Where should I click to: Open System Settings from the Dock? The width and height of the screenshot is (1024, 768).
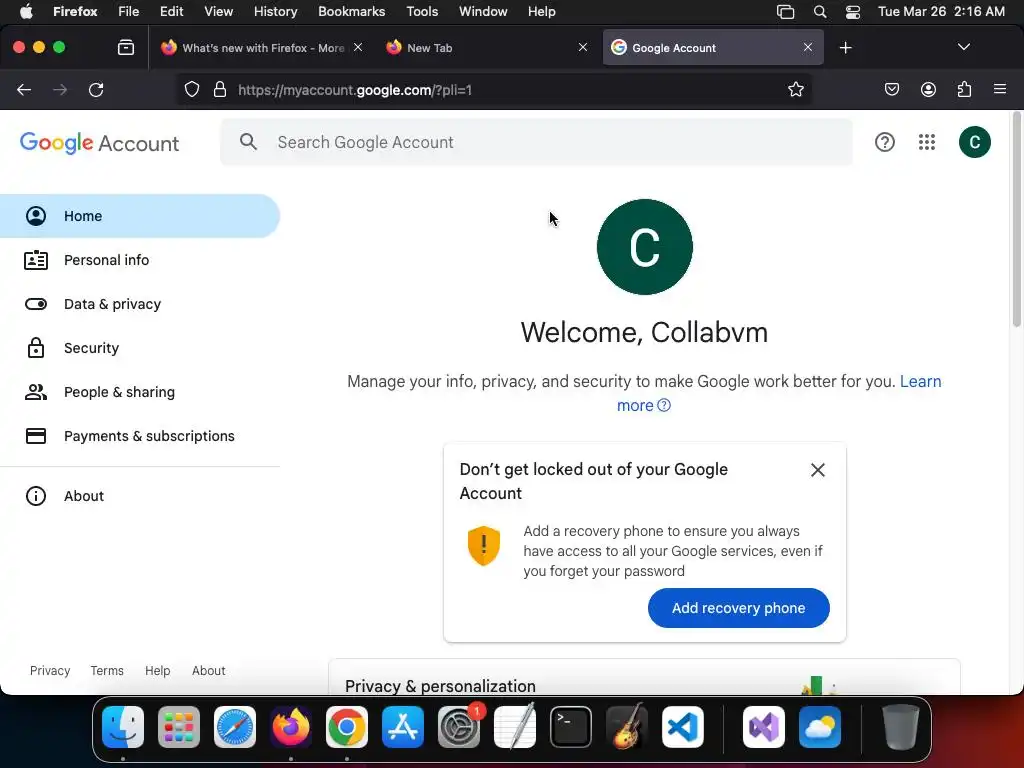click(459, 727)
